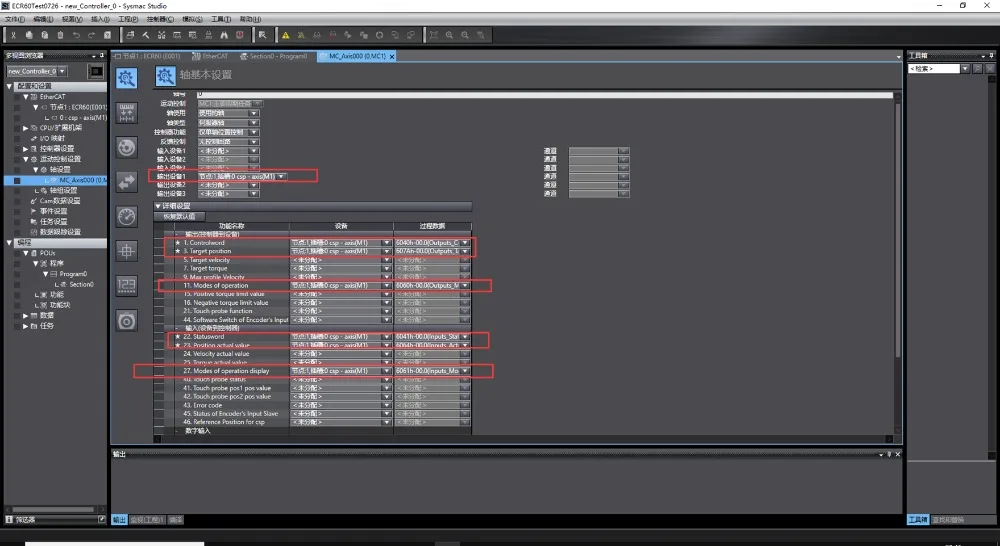Click the yellow warning triangle toolbar icon
This screenshot has width=1000, height=546.
[285, 35]
